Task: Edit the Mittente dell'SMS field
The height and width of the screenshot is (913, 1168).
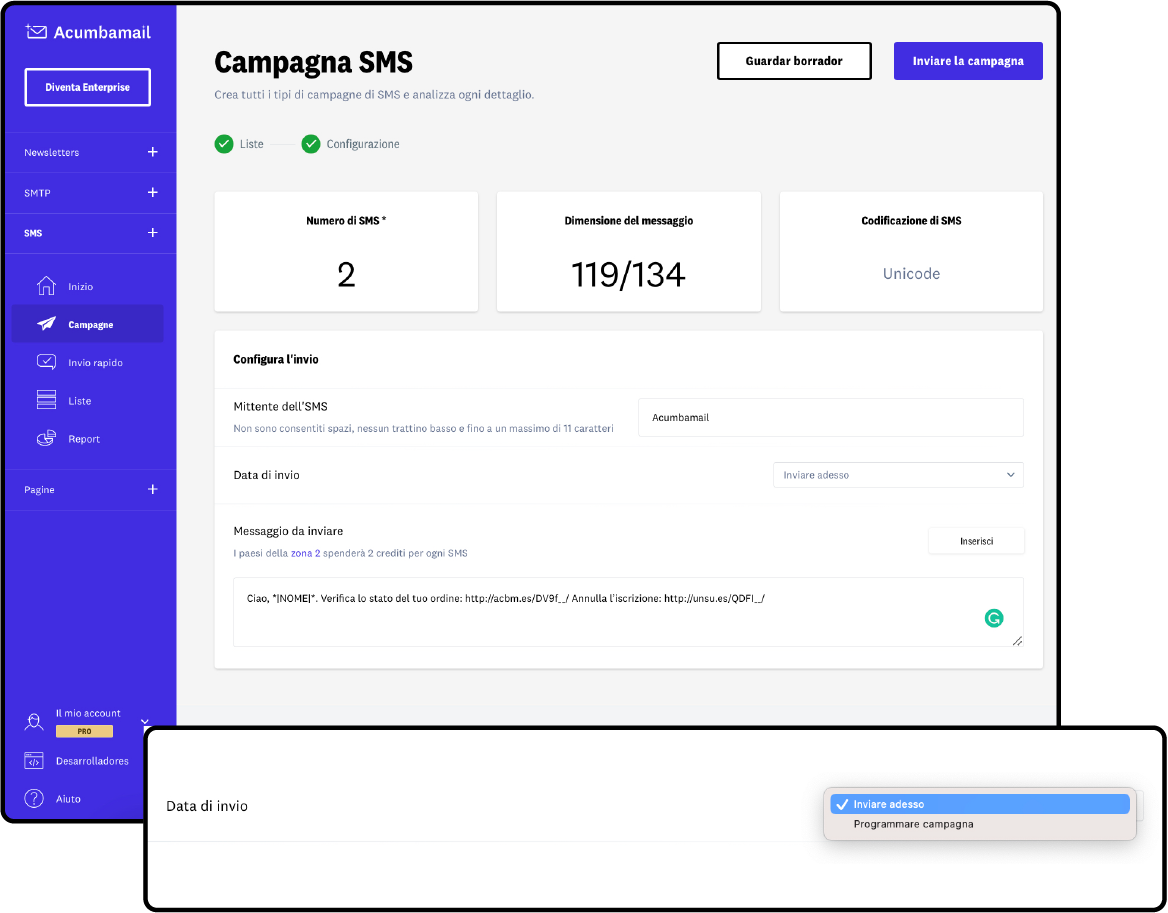Action: [831, 417]
